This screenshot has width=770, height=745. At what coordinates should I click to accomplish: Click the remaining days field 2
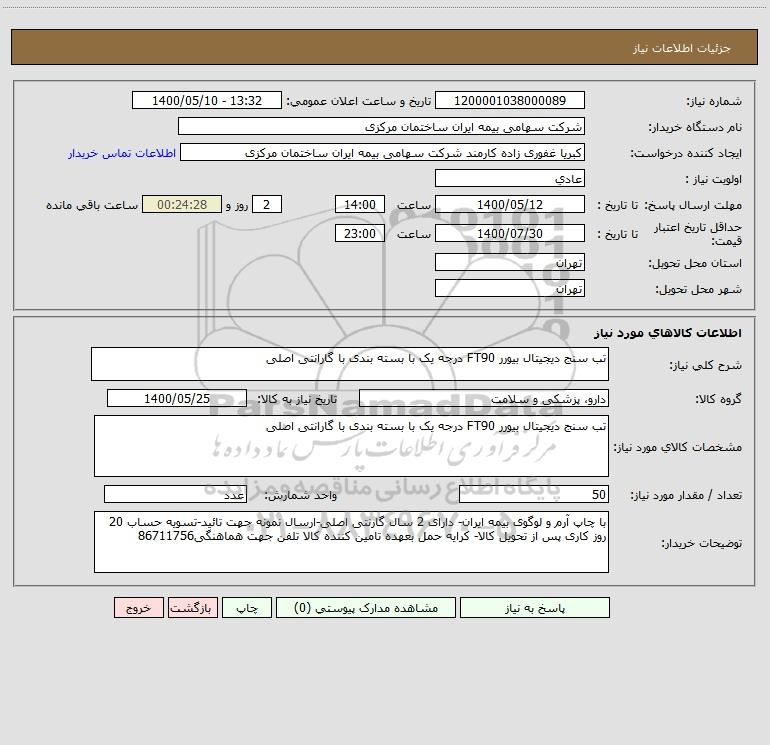click(267, 204)
